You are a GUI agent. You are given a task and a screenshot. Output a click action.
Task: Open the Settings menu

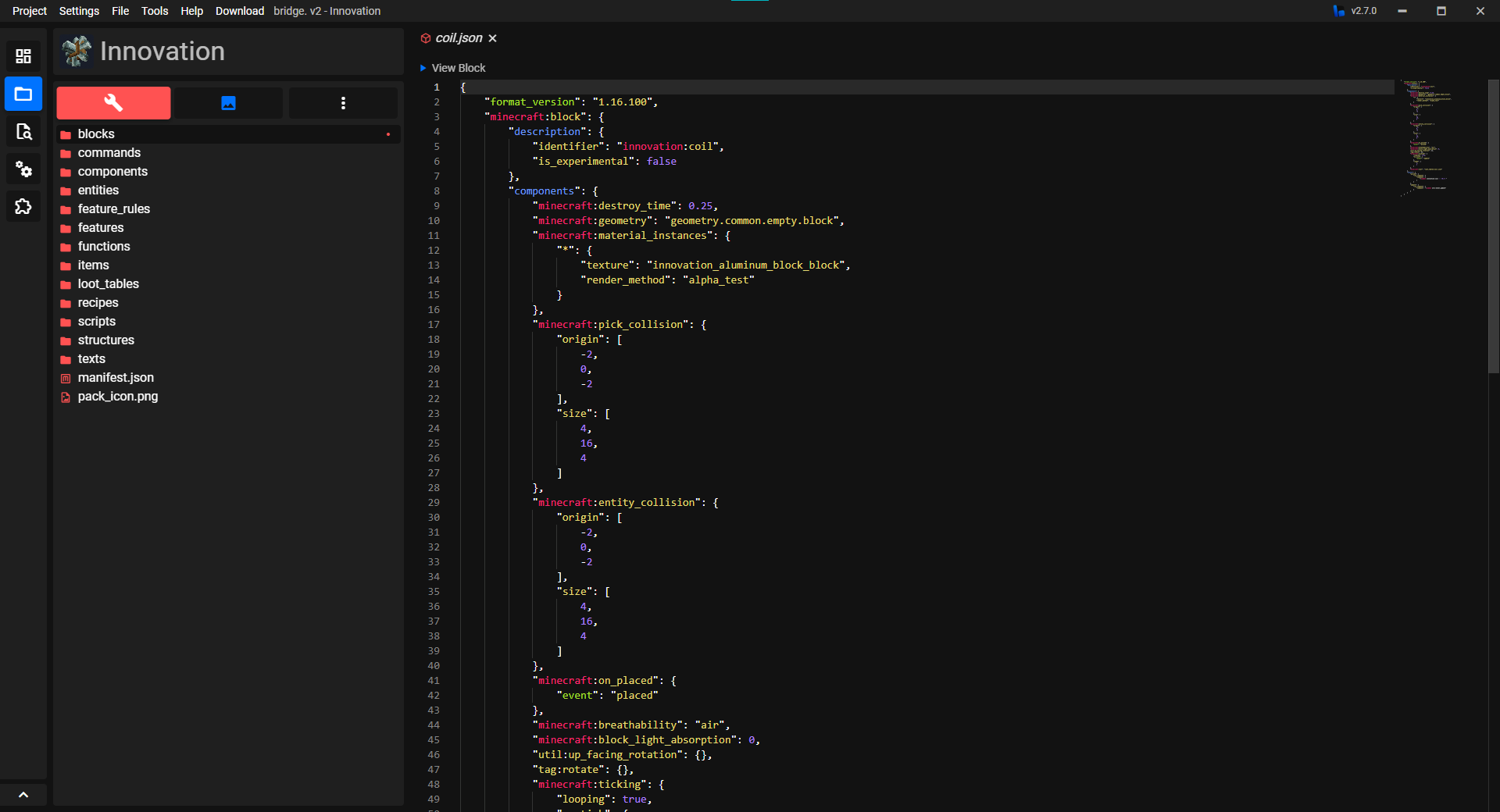(x=79, y=11)
